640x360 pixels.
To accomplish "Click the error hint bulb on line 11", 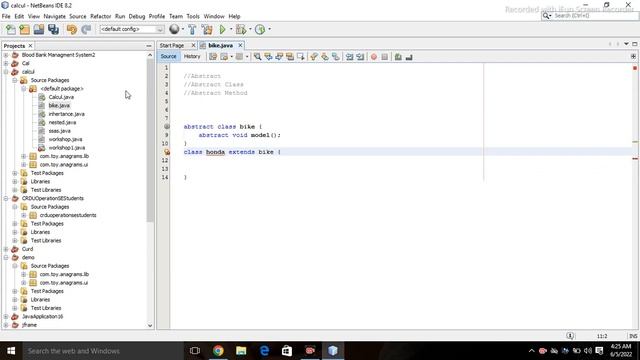I will tap(167, 152).
